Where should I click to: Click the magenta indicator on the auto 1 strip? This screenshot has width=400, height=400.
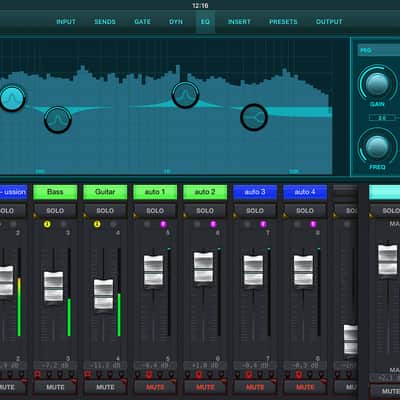pos(163,224)
